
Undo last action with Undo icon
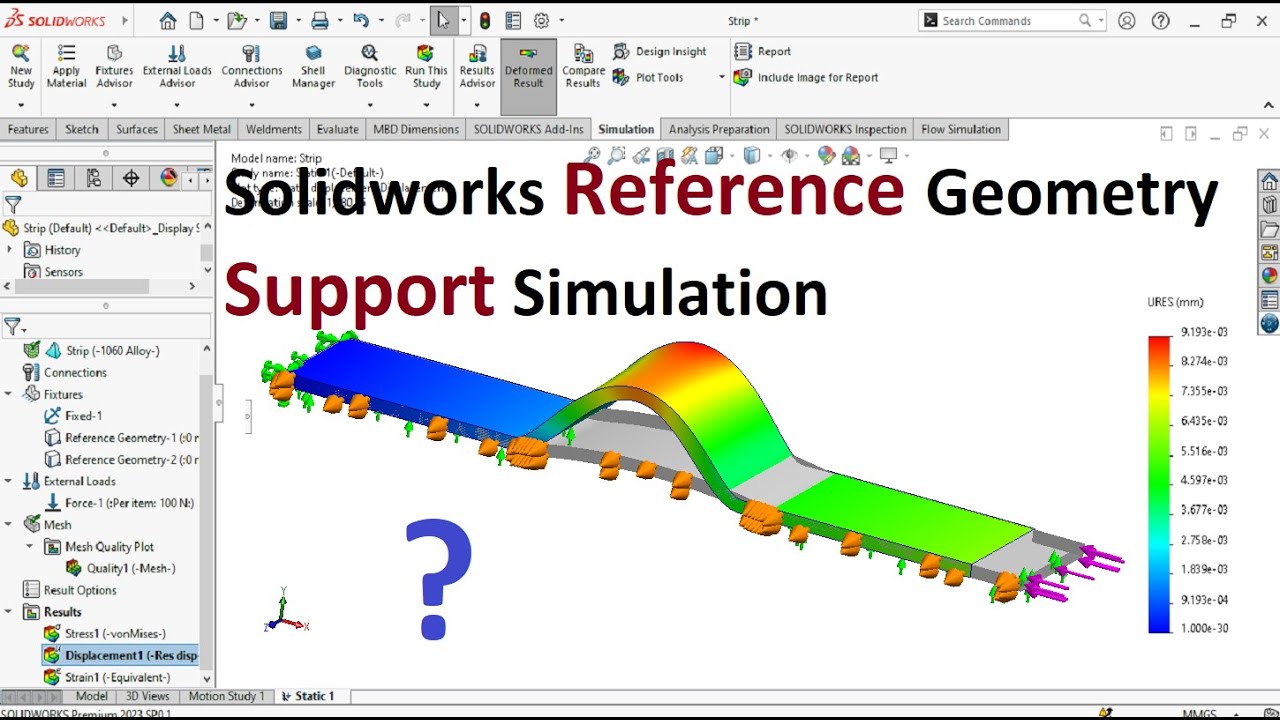(361, 21)
